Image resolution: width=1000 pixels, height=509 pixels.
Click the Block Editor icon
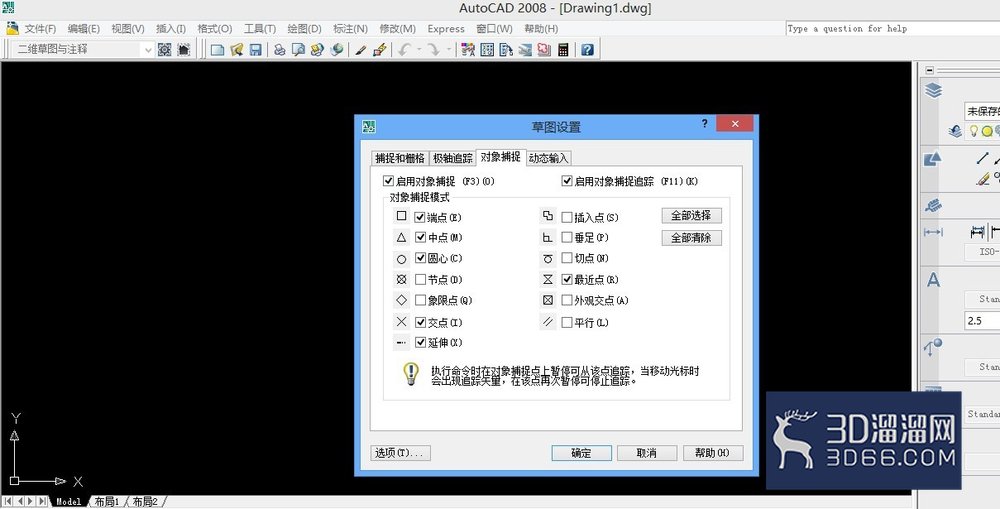379,50
